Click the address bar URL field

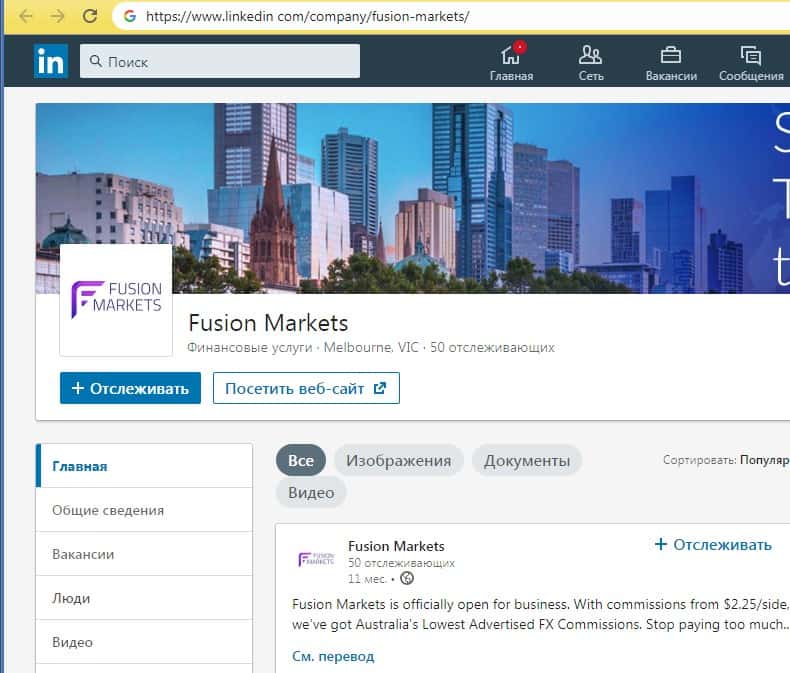(x=451, y=17)
